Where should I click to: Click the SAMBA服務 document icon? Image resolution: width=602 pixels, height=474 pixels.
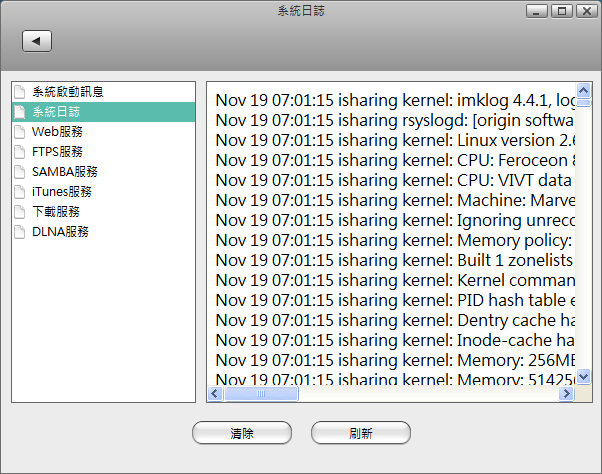[x=20, y=172]
